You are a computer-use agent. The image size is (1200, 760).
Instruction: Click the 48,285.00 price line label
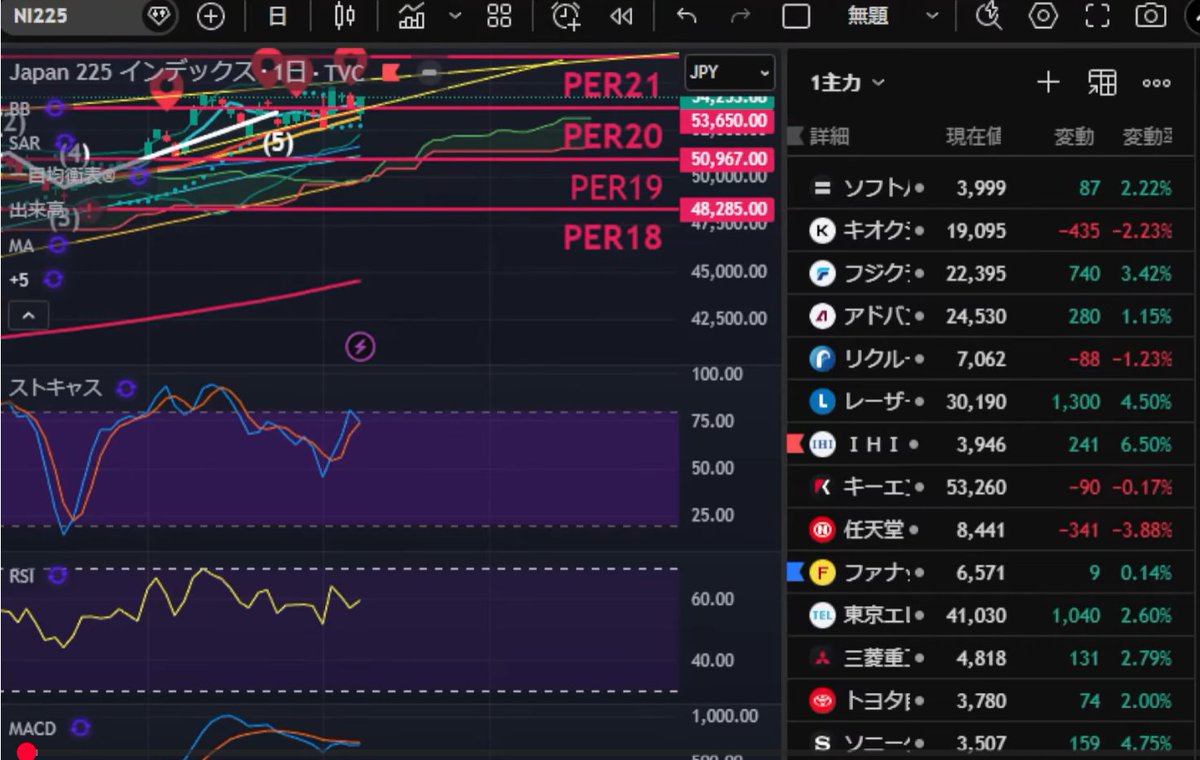pos(727,210)
